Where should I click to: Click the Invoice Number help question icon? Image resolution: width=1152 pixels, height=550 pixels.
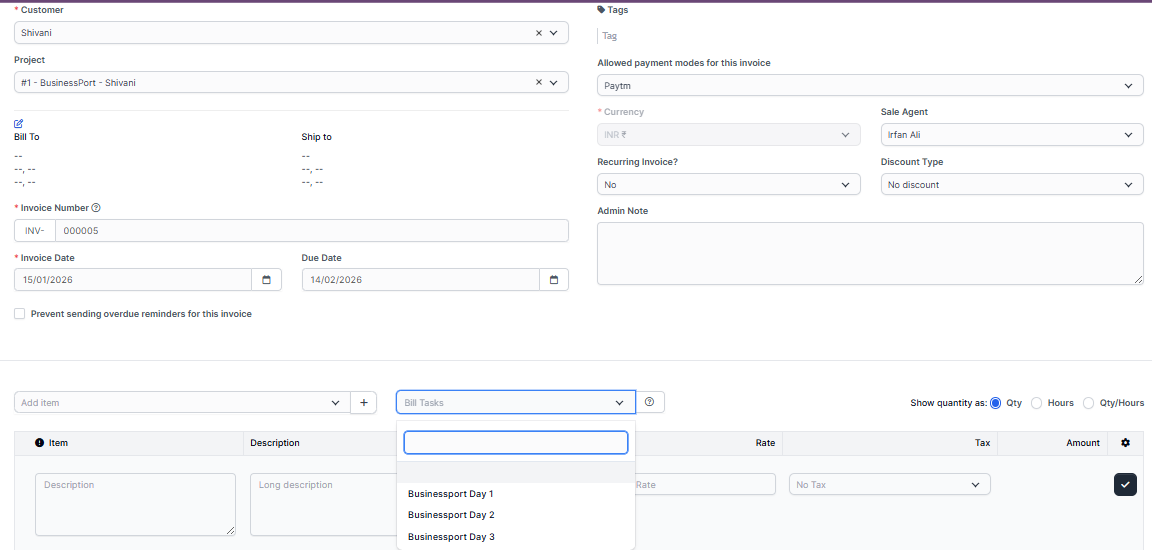[x=96, y=208]
